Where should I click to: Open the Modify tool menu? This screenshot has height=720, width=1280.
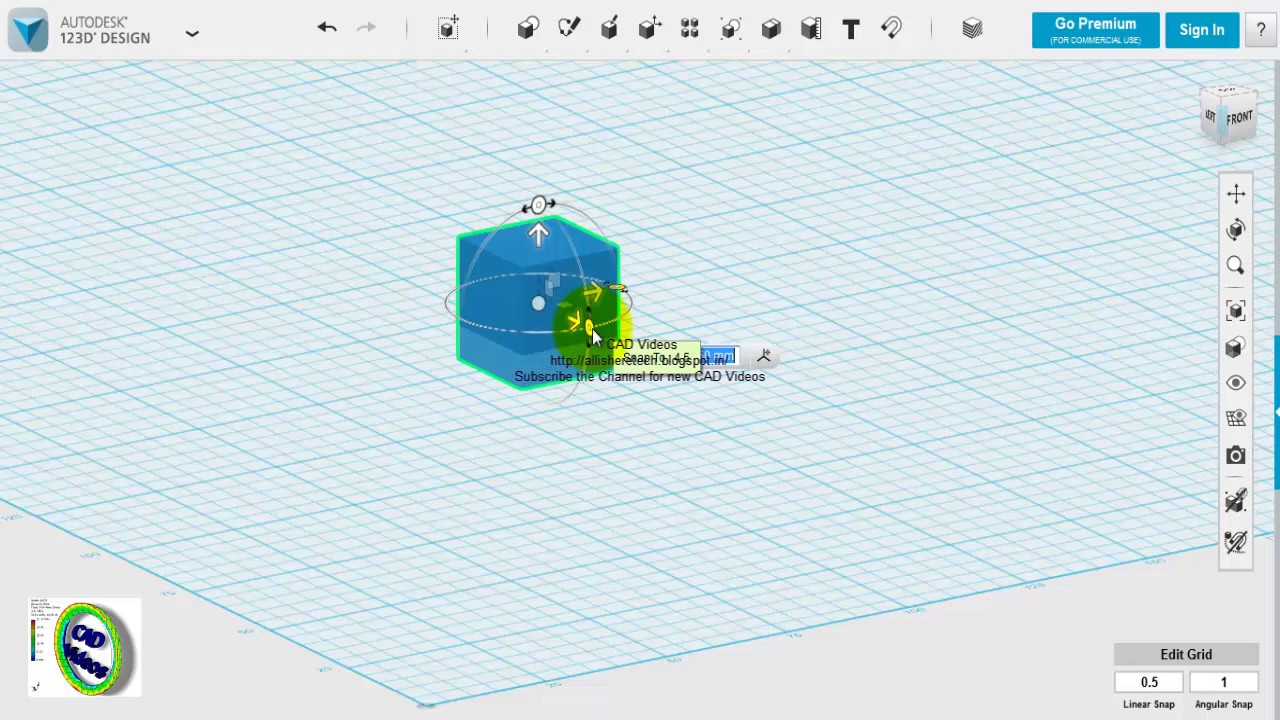point(650,28)
